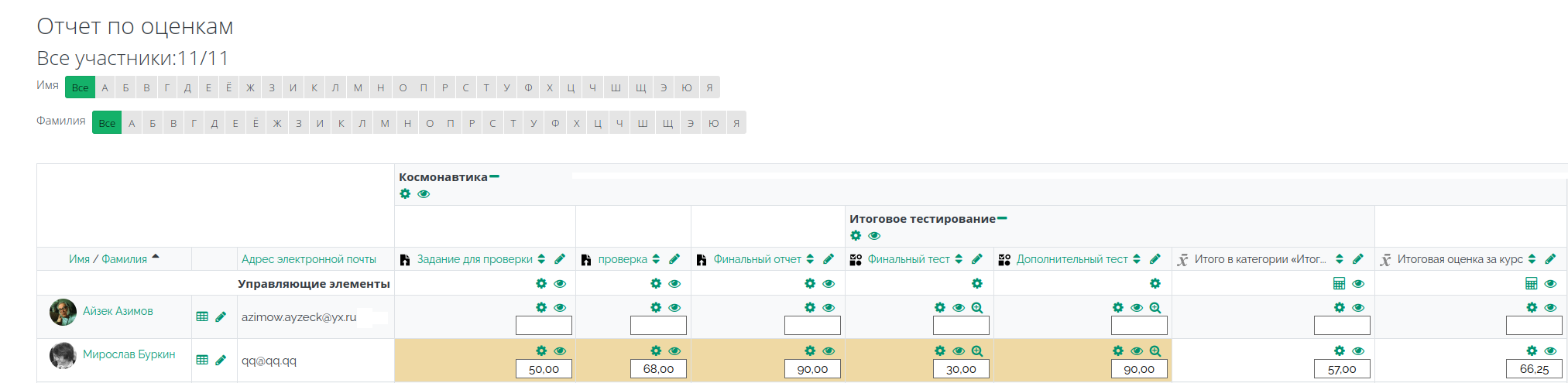Open calculator icon for Итоговая оценка за курс
Viewport: 1568px width, 383px height.
pyautogui.click(x=1532, y=283)
